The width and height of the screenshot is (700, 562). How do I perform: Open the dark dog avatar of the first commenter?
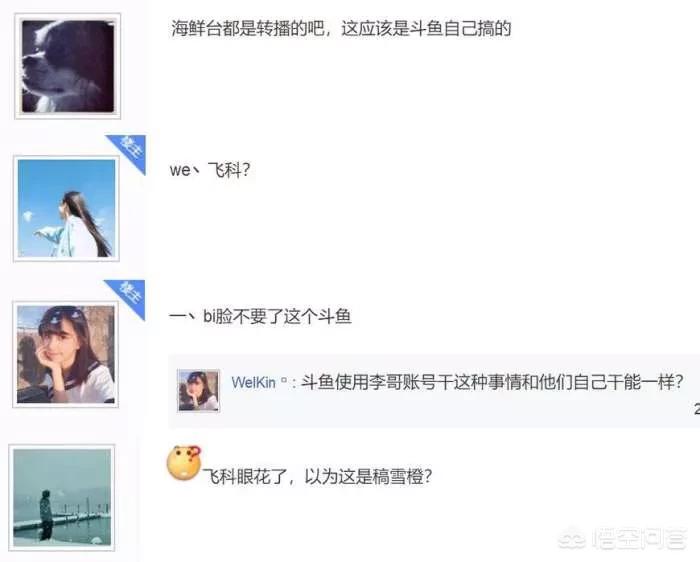67,66
